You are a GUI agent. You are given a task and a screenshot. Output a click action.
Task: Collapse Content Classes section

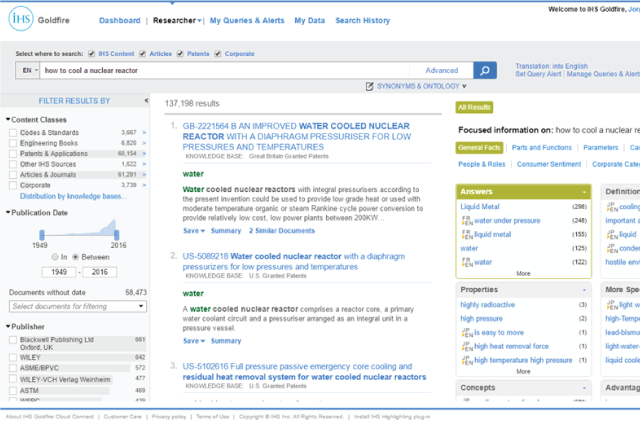(x=8, y=120)
